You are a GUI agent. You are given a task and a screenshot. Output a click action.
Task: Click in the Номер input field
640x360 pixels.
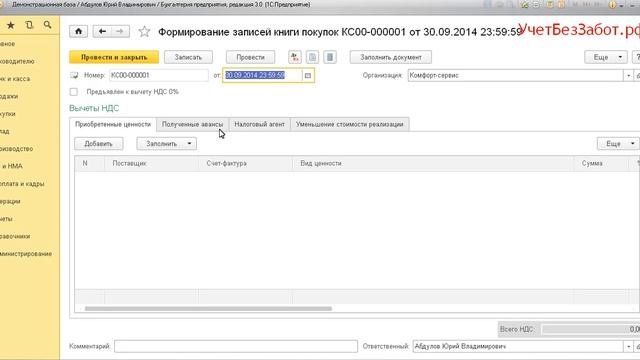158,76
